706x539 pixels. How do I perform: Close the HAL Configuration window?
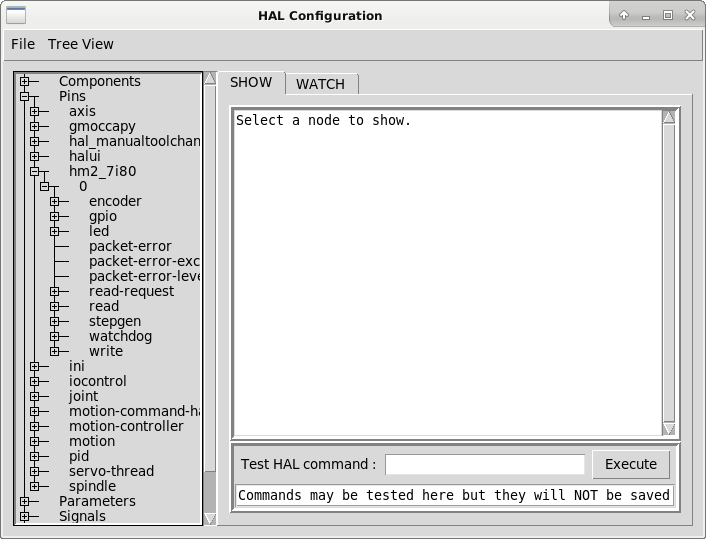click(x=690, y=15)
